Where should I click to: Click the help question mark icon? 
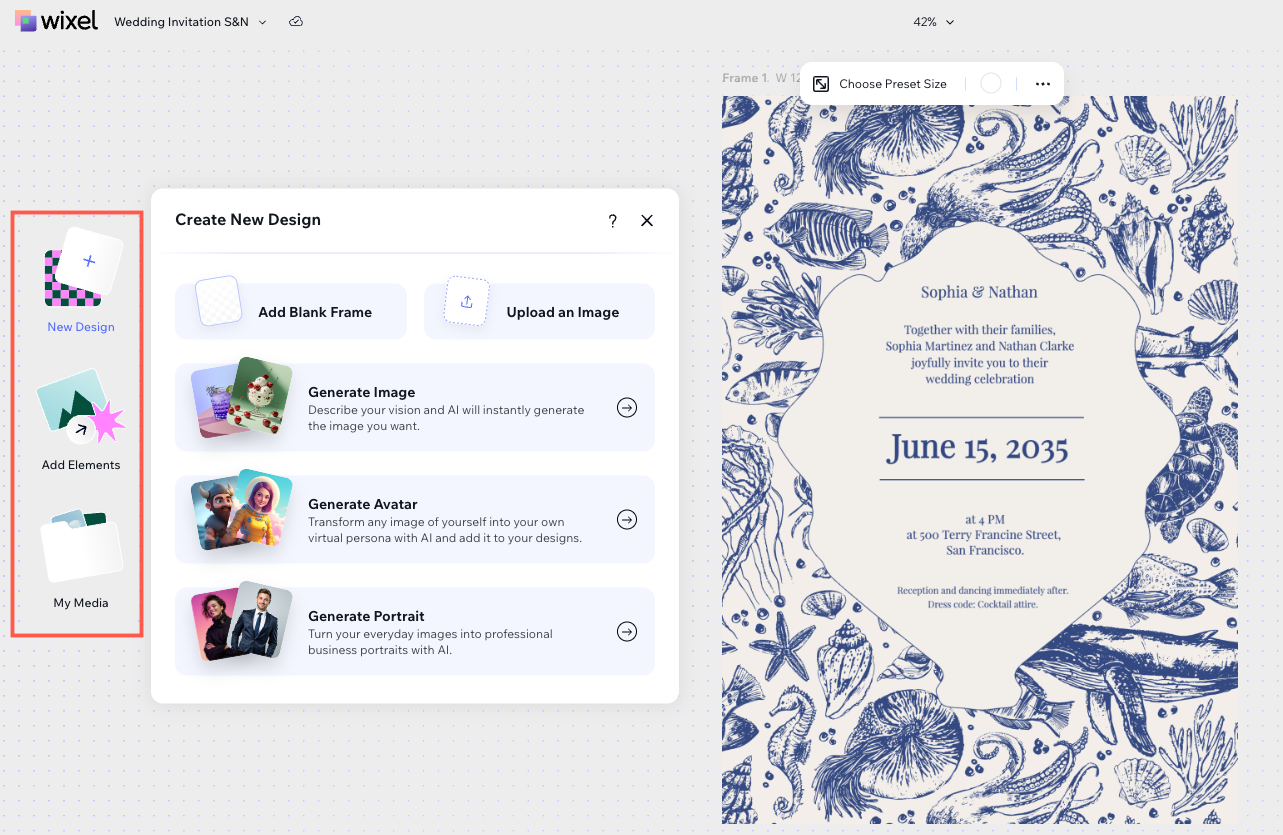pos(612,221)
